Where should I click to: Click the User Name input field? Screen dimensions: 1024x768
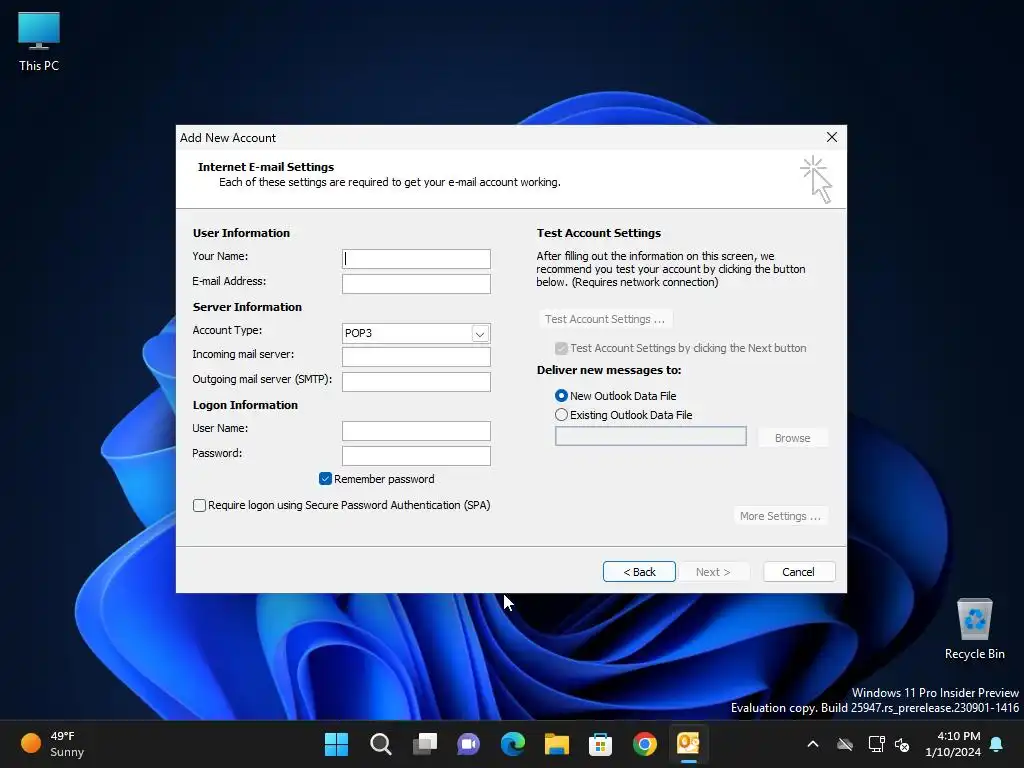[416, 430]
